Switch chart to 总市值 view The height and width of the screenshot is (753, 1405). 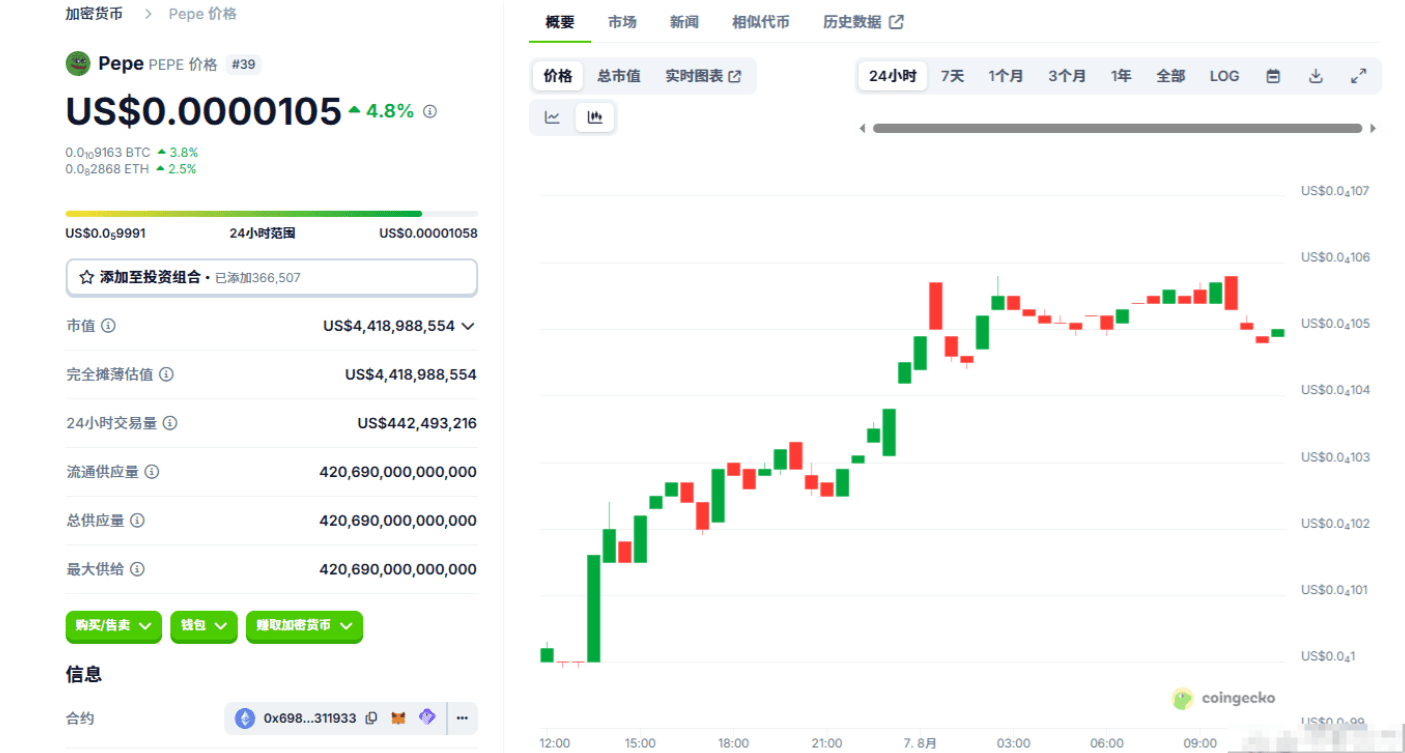619,76
